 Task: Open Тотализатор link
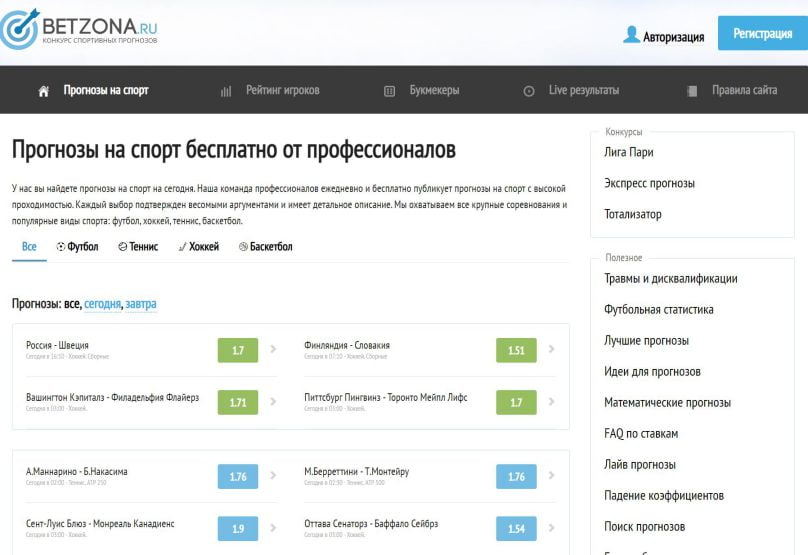pos(633,214)
